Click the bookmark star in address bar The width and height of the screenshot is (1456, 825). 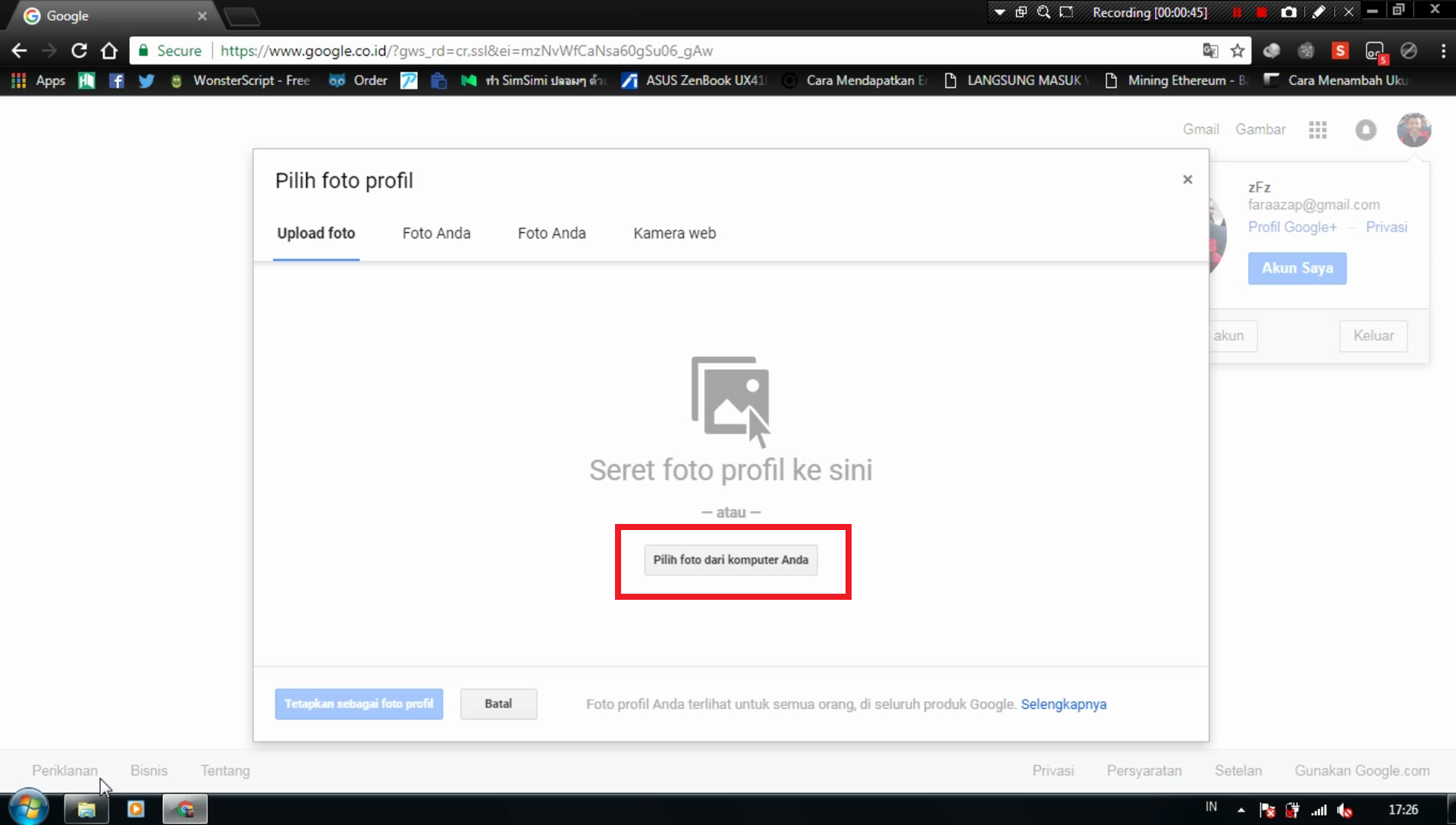tap(1238, 51)
